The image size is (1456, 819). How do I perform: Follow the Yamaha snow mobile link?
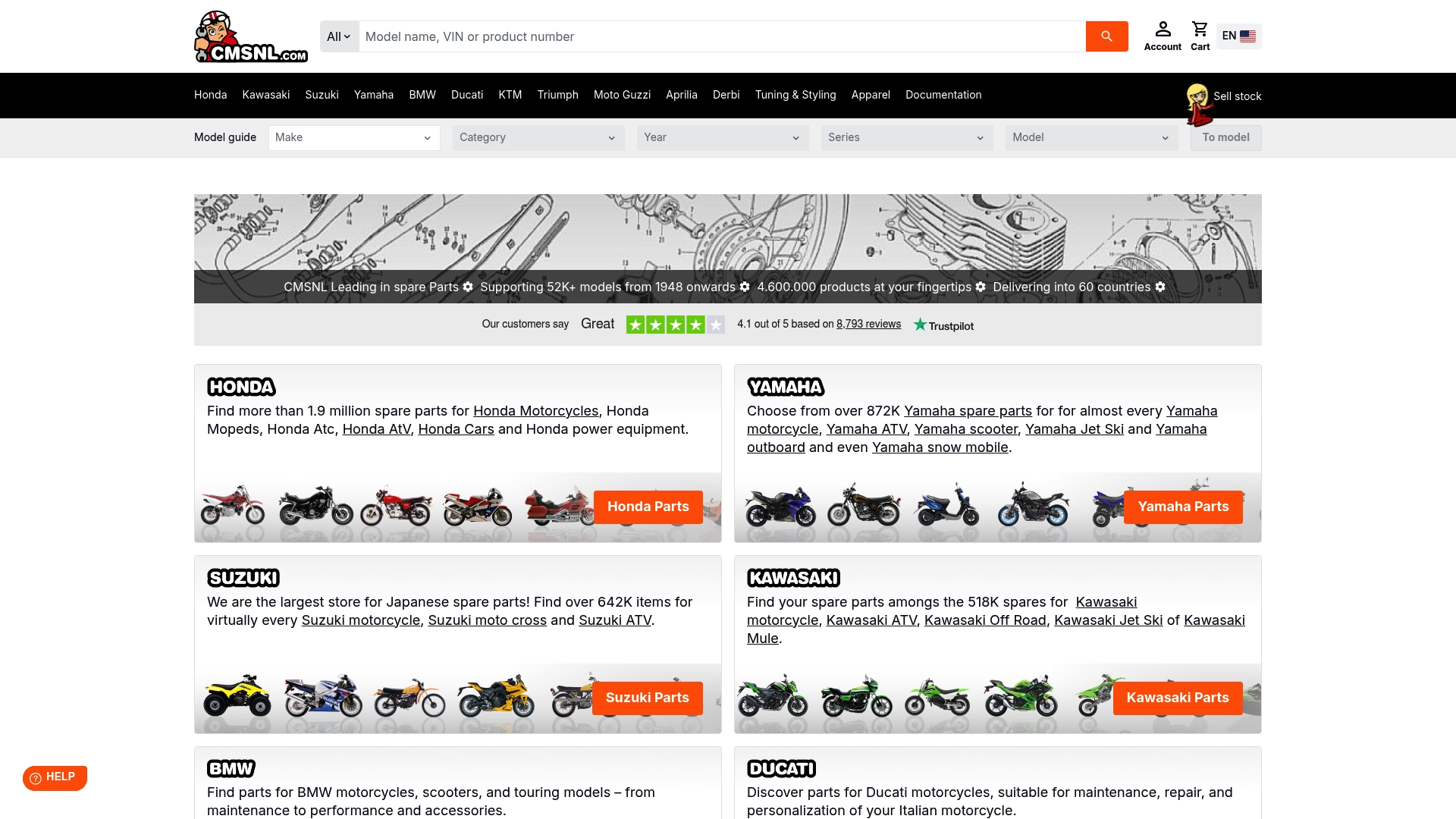point(940,447)
